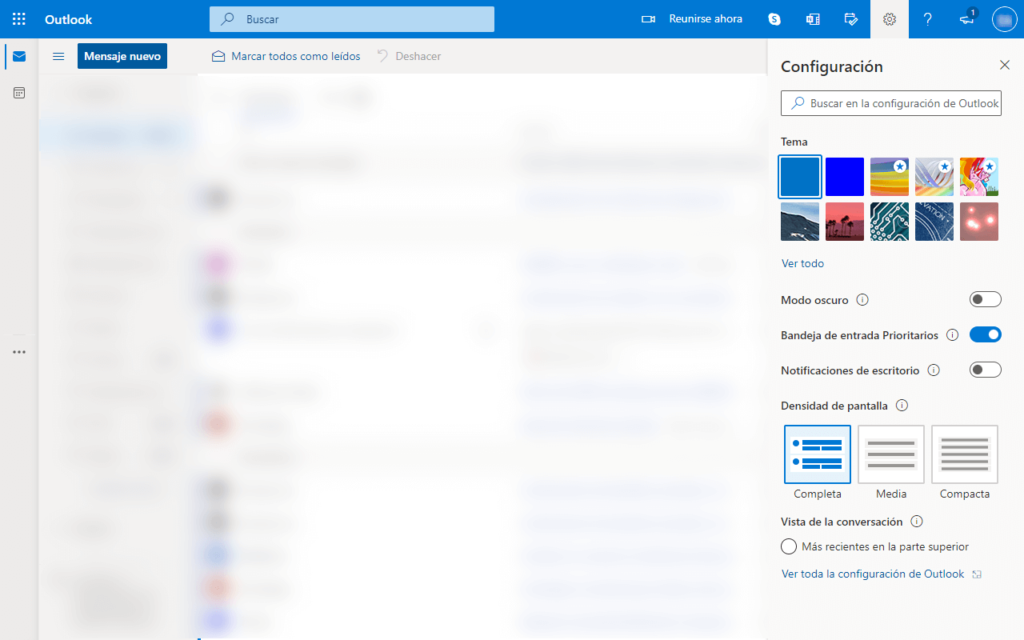1024x640 pixels.
Task: Click the My Day calendar-check icon
Action: (x=851, y=19)
